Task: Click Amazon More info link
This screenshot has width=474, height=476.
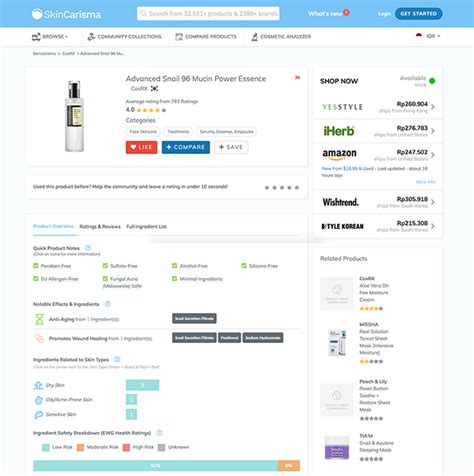Action: coord(425,182)
